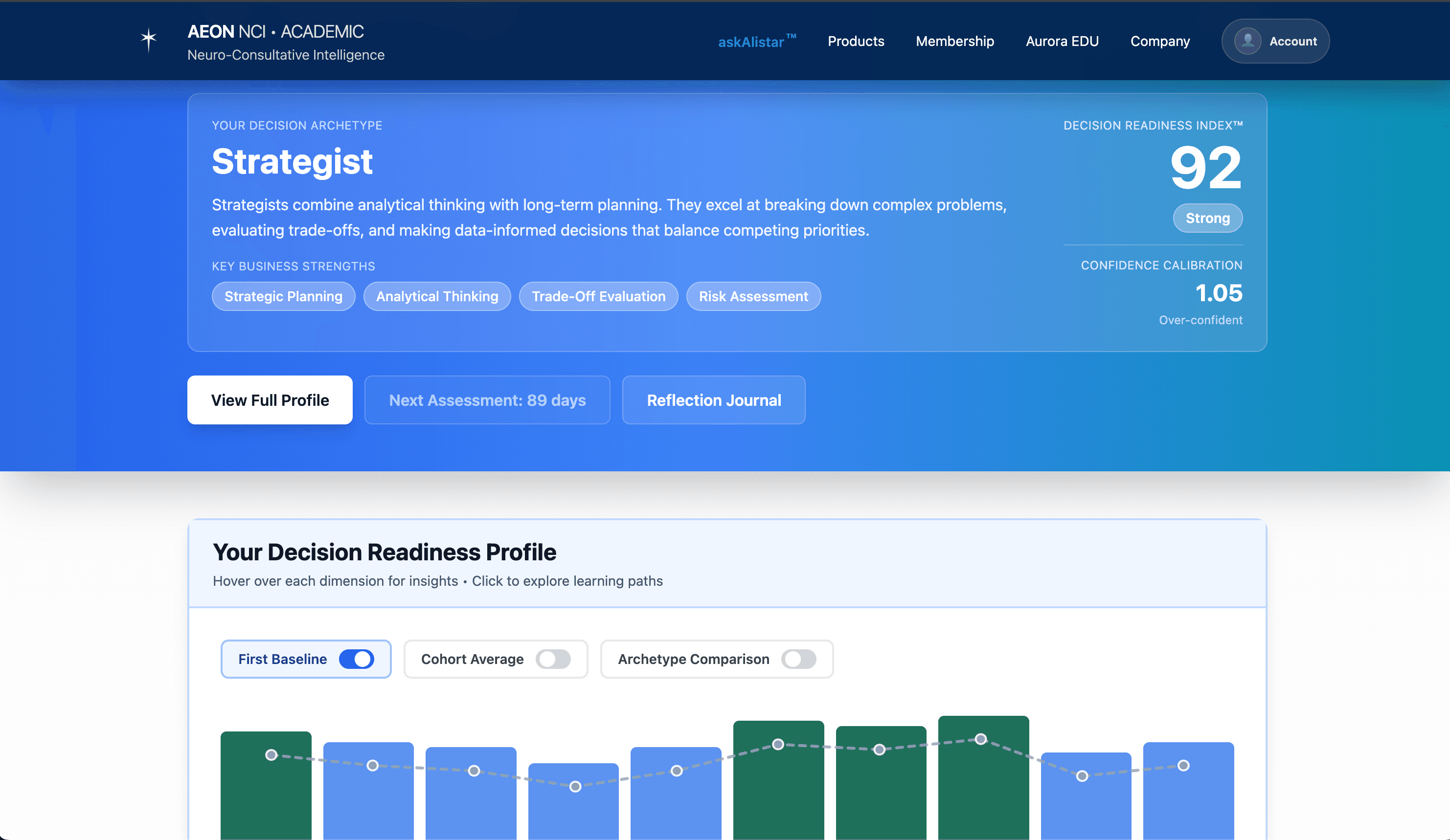Click View Full Profile button
Viewport: 1450px width, 840px height.
point(270,400)
